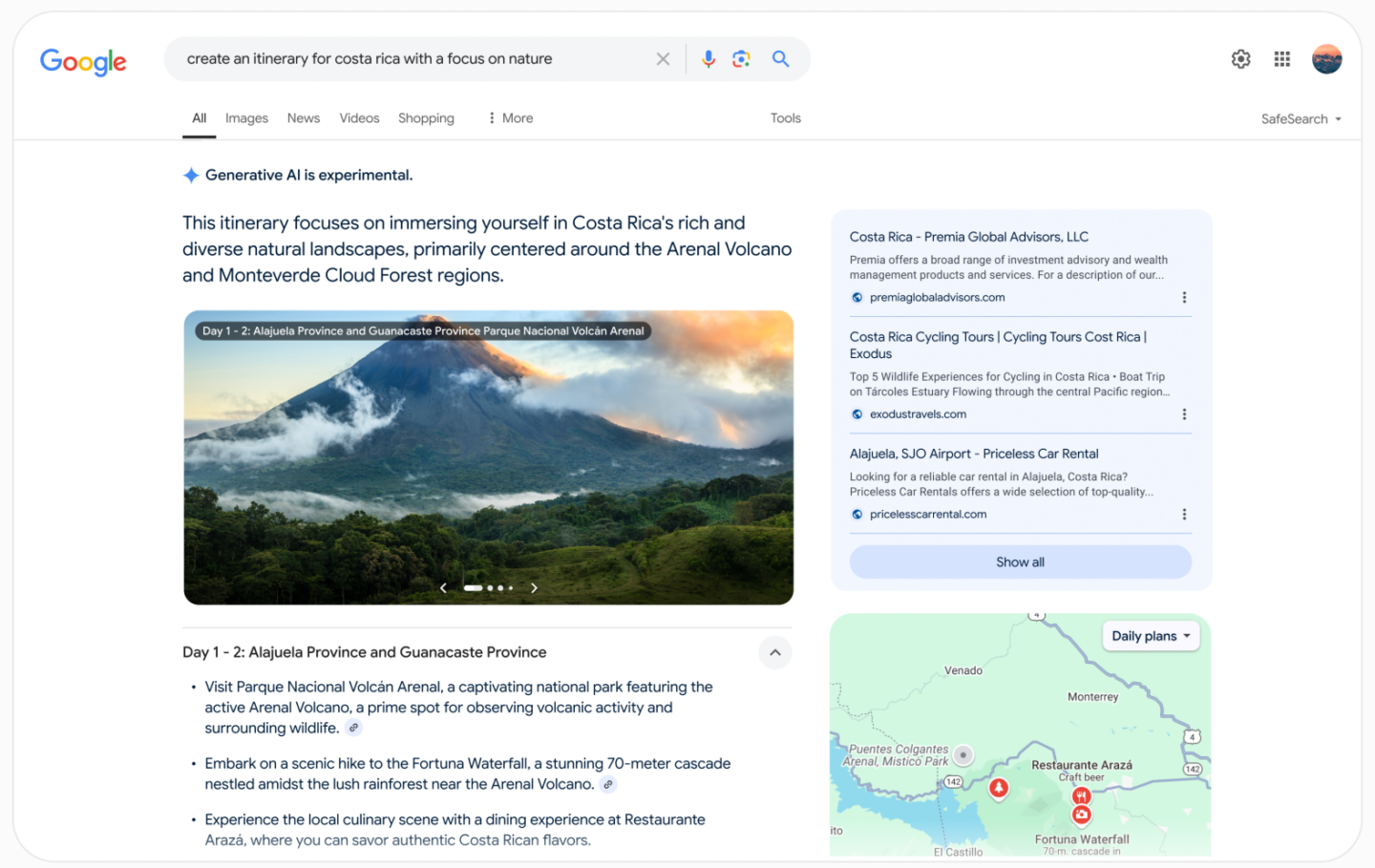Open source link icon after Fortuna Waterfall bullet

[608, 785]
